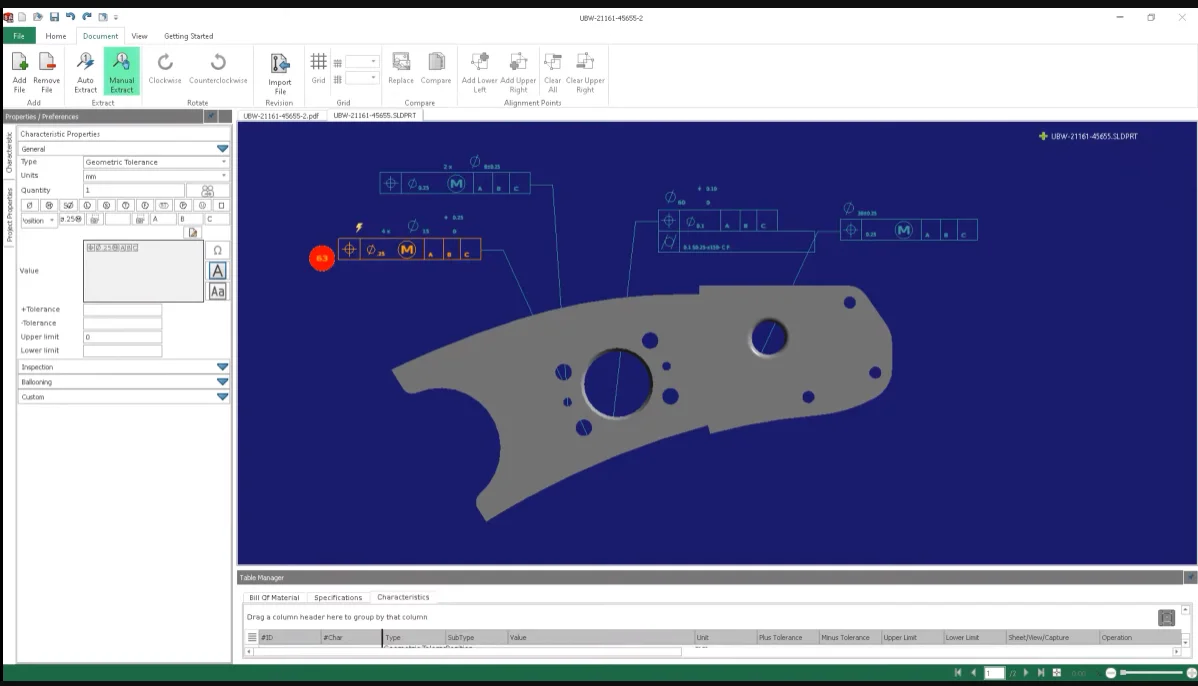Open the Units dropdown showing mm
The width and height of the screenshot is (1198, 686).
click(x=157, y=175)
